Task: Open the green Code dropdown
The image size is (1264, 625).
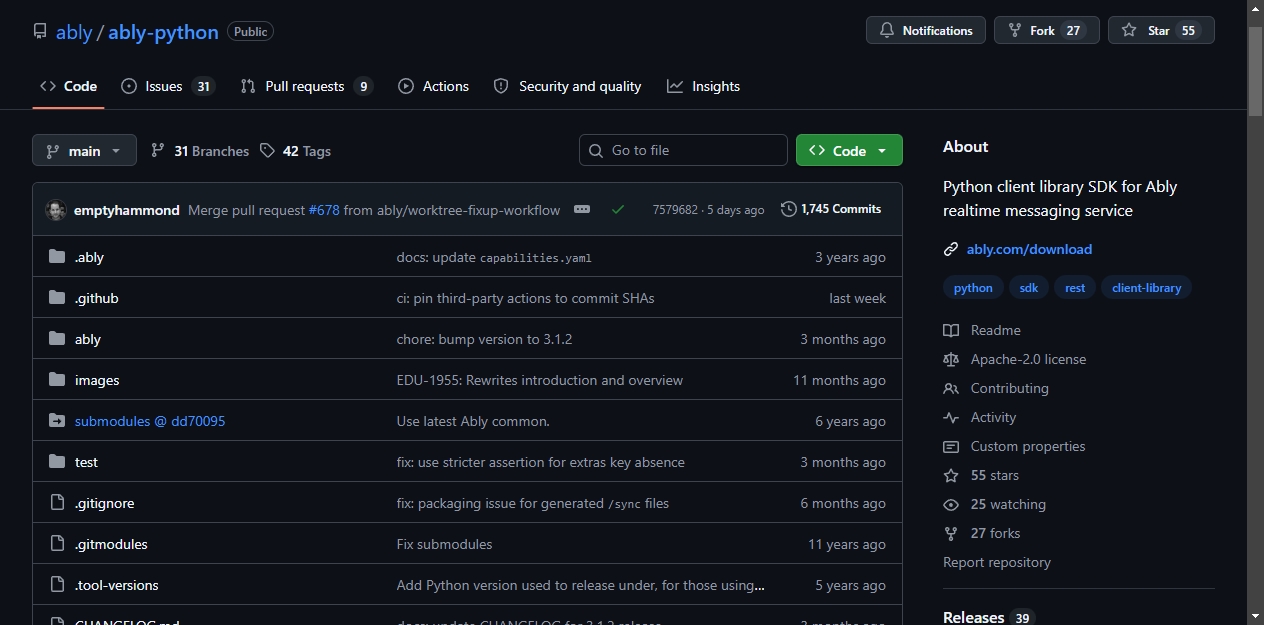Action: point(849,150)
